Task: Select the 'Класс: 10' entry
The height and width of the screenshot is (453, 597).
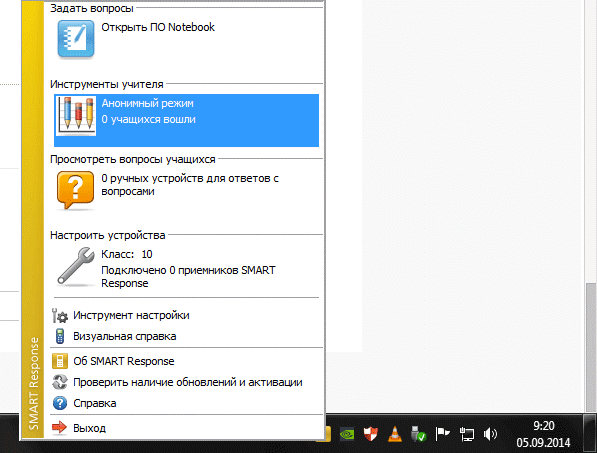Action: [127, 254]
